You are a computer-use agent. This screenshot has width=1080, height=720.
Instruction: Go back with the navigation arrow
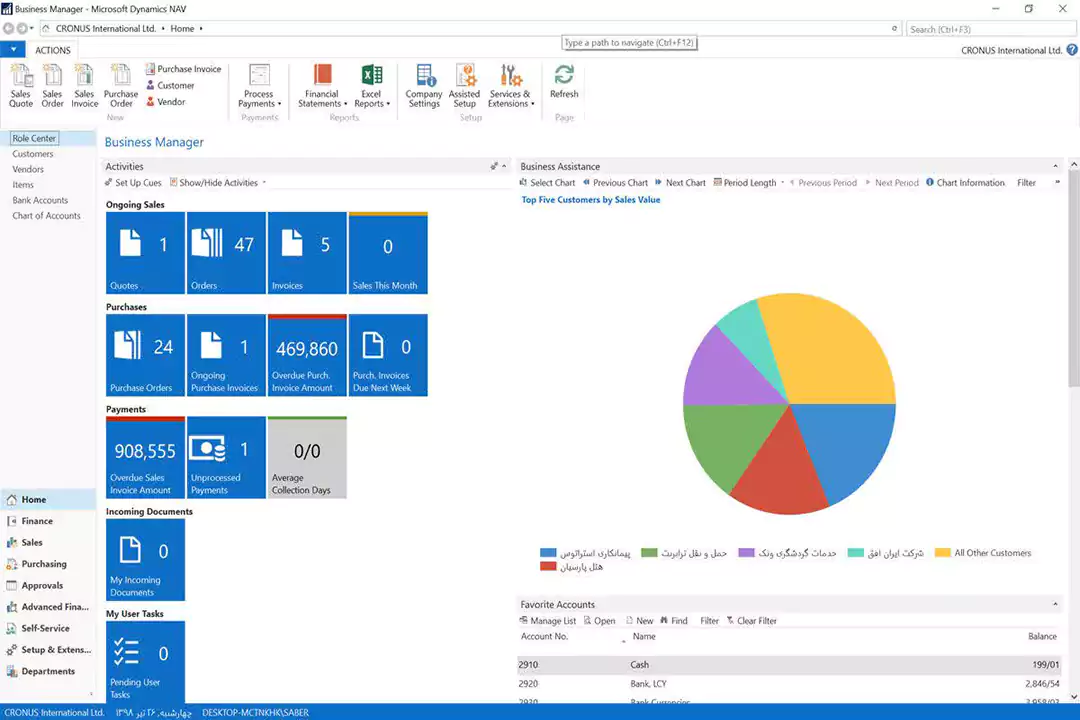pyautogui.click(x=8, y=28)
